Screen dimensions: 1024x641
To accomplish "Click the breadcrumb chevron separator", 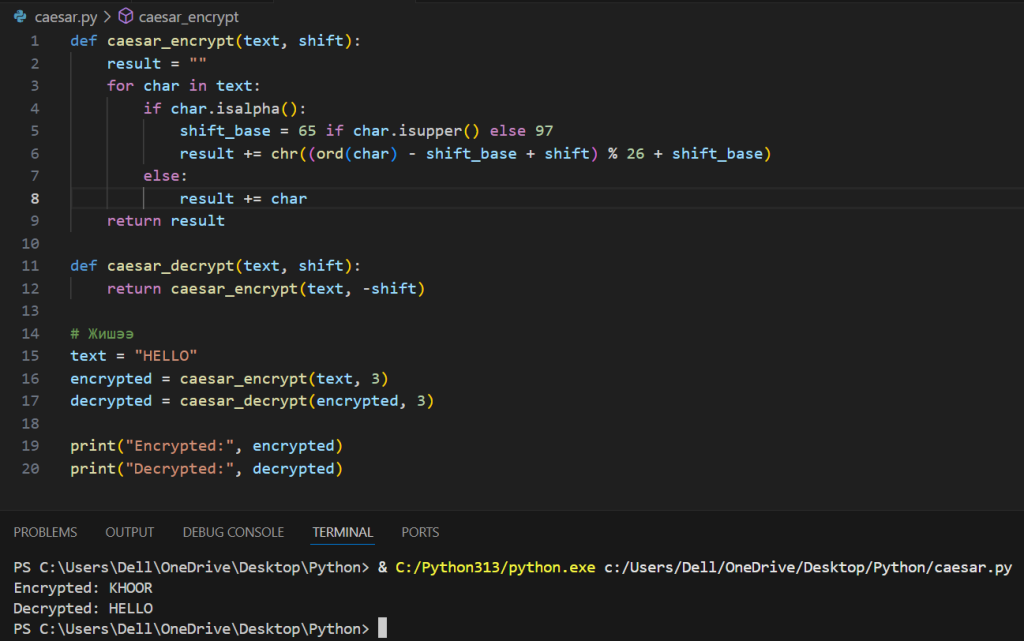I will [106, 17].
